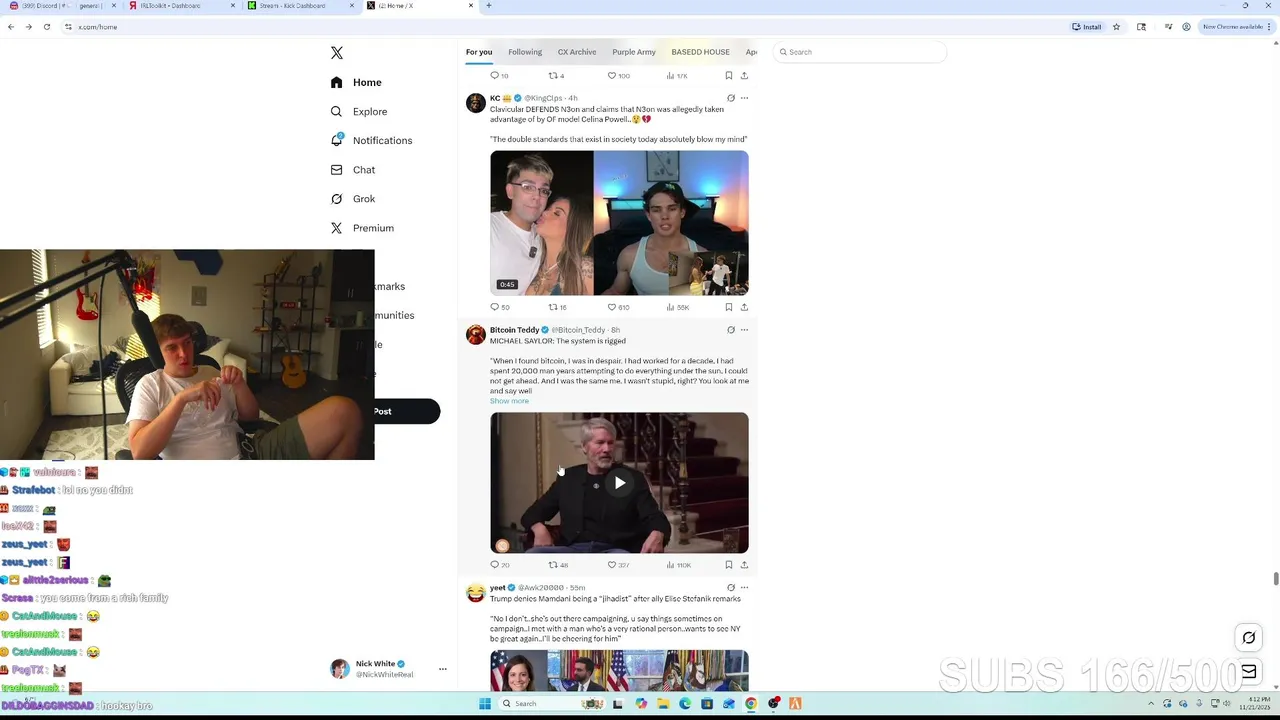The height and width of the screenshot is (720, 1280).
Task: Open Chat in the sidebar
Action: pyautogui.click(x=352, y=170)
